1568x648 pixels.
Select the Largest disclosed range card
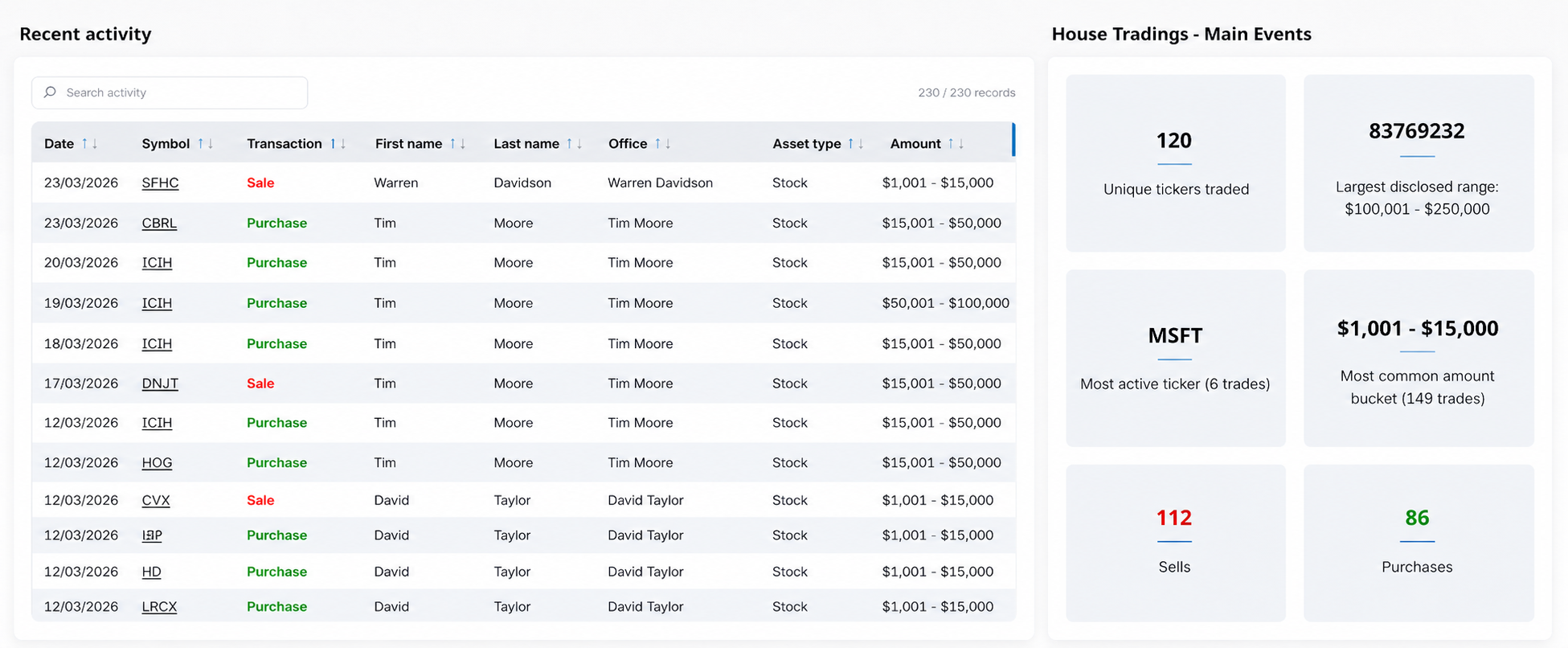[x=1419, y=163]
